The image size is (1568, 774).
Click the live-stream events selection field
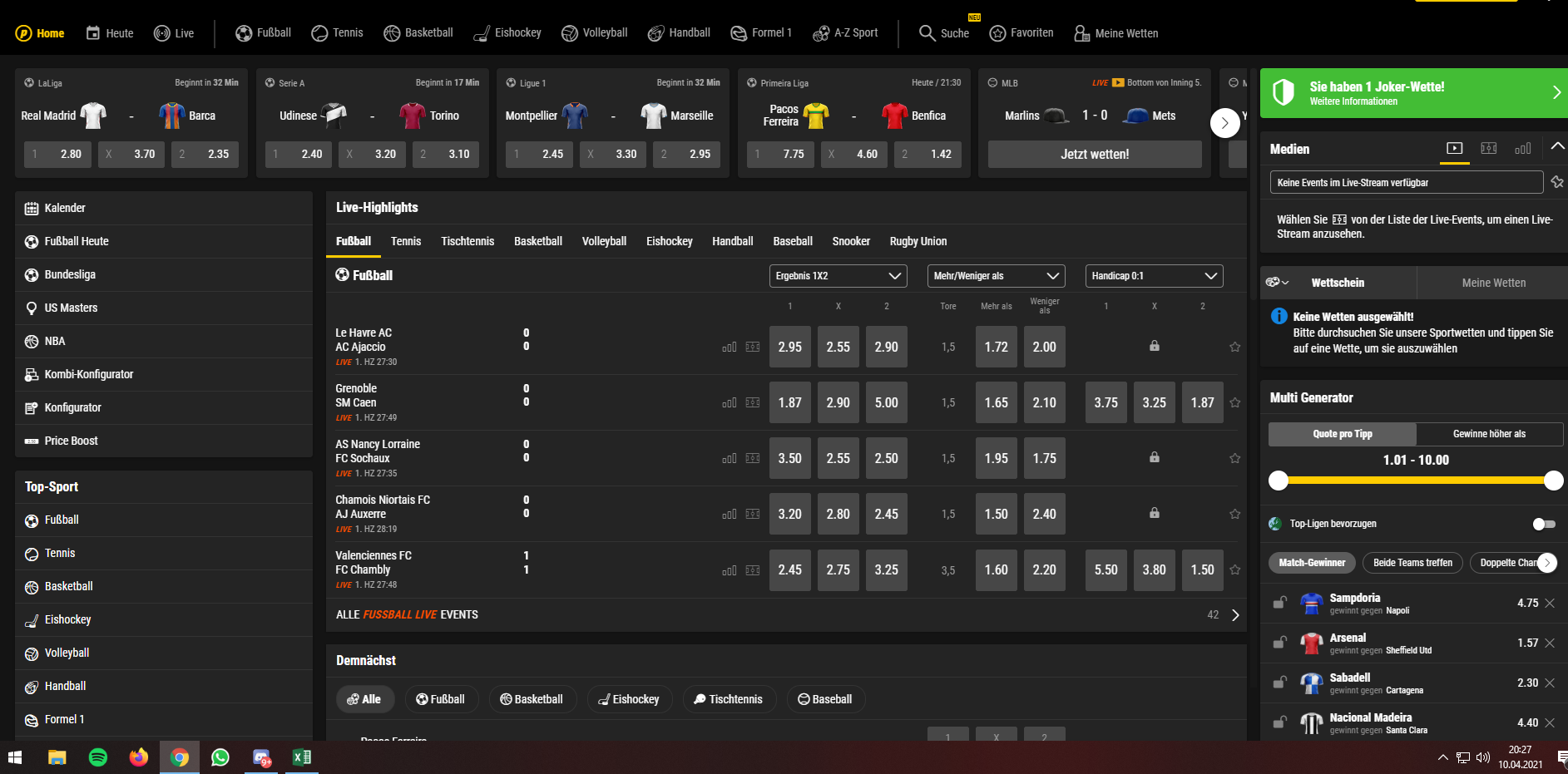pyautogui.click(x=1407, y=182)
